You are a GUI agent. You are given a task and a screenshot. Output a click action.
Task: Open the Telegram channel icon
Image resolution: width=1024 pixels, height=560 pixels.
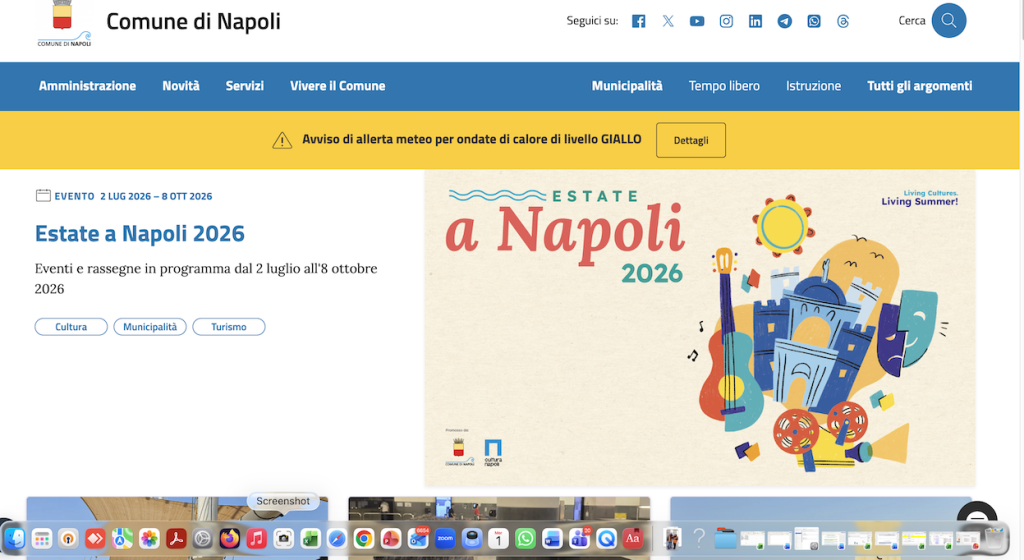784,21
